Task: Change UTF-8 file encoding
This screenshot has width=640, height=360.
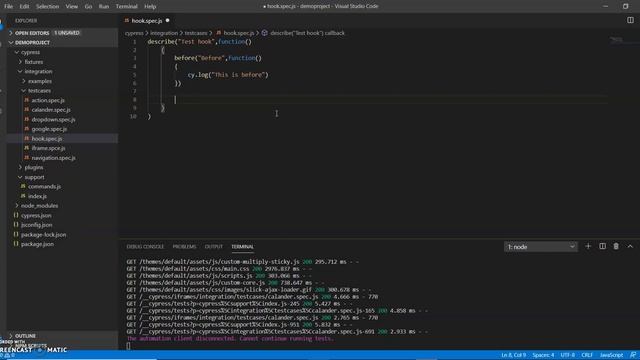Action: (x=568, y=355)
